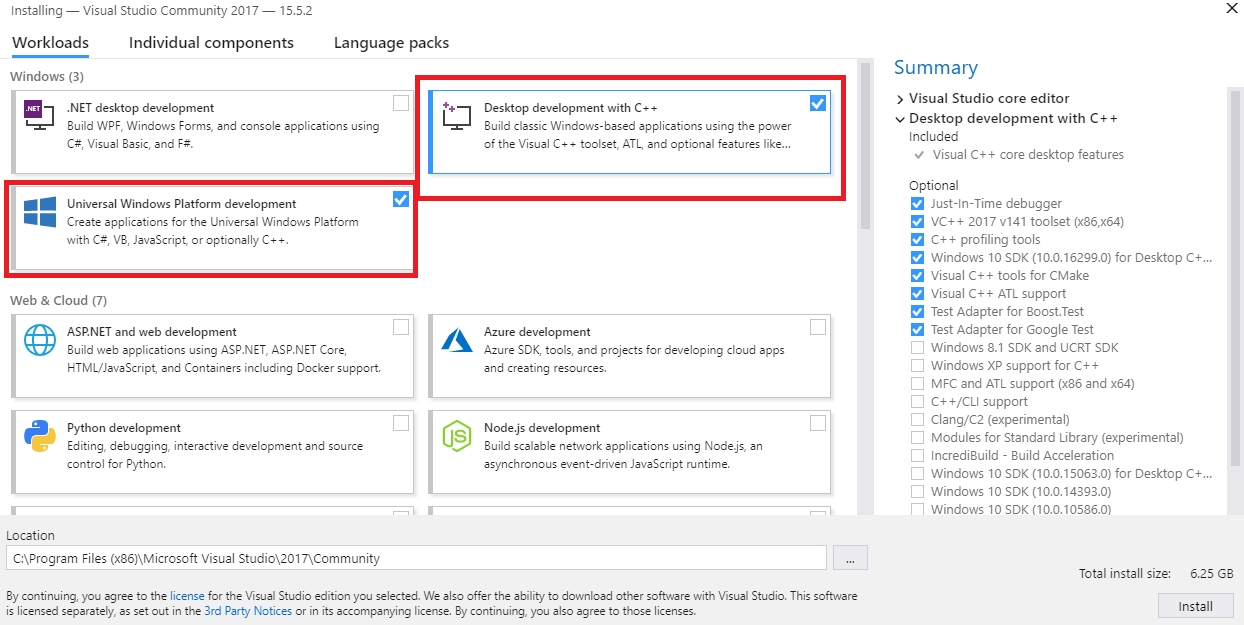Enable Clang/C2 (experimental) option

917,419
